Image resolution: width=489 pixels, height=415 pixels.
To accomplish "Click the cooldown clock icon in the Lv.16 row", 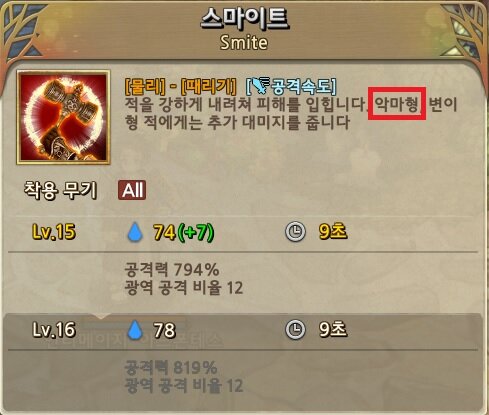I will click(x=295, y=329).
